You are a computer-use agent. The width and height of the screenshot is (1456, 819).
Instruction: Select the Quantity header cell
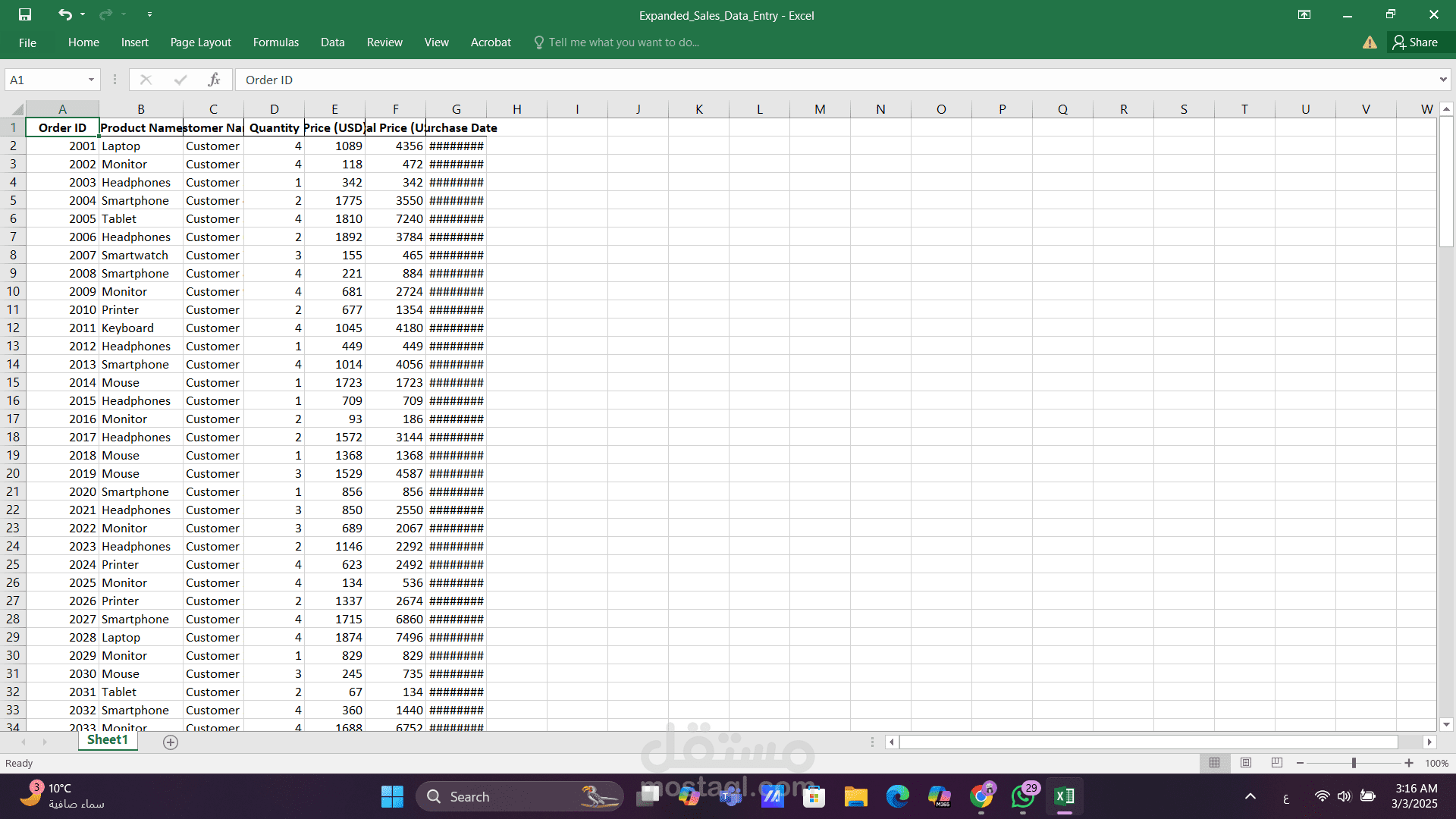[x=275, y=127]
